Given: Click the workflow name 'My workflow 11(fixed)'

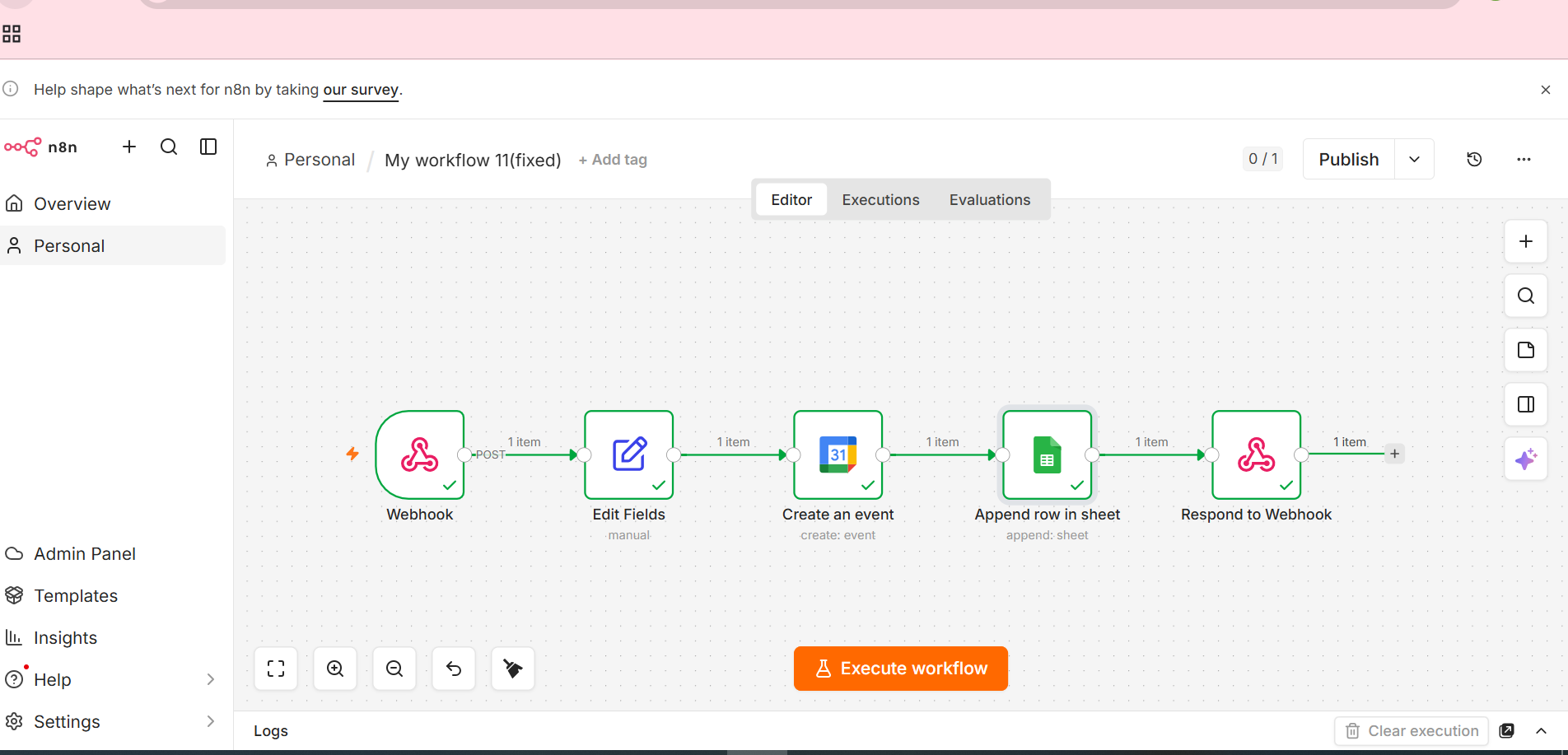Looking at the screenshot, I should (x=473, y=160).
